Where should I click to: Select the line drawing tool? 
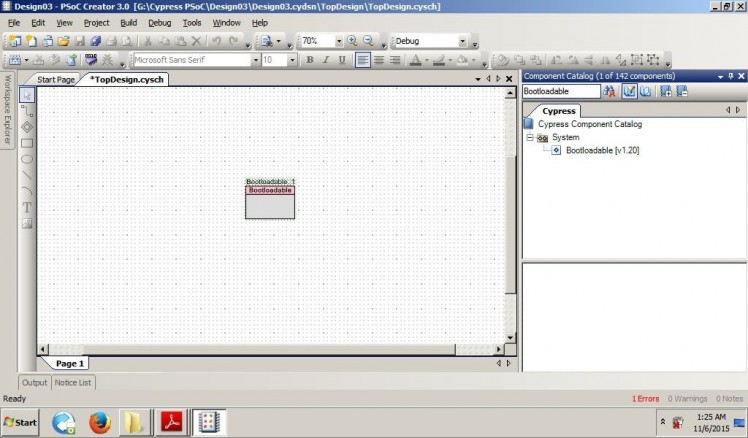(27, 175)
